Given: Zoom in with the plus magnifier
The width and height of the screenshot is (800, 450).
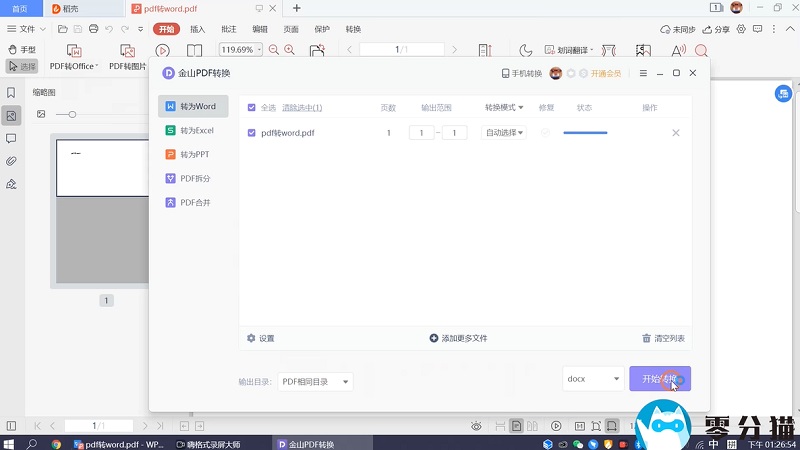Looking at the screenshot, I should [x=289, y=50].
